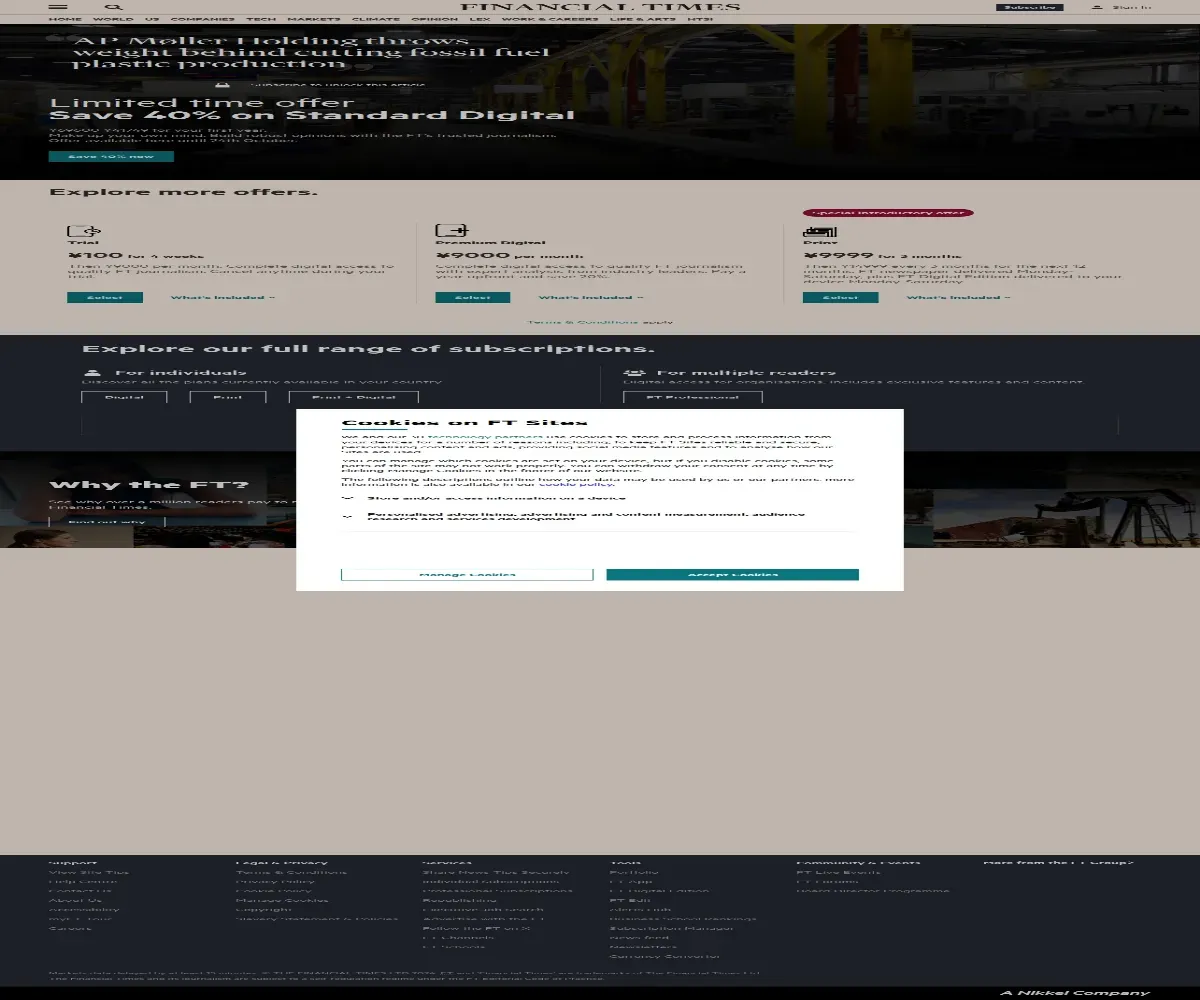Open the LEX nav item
1200x1000 pixels.
tap(480, 19)
